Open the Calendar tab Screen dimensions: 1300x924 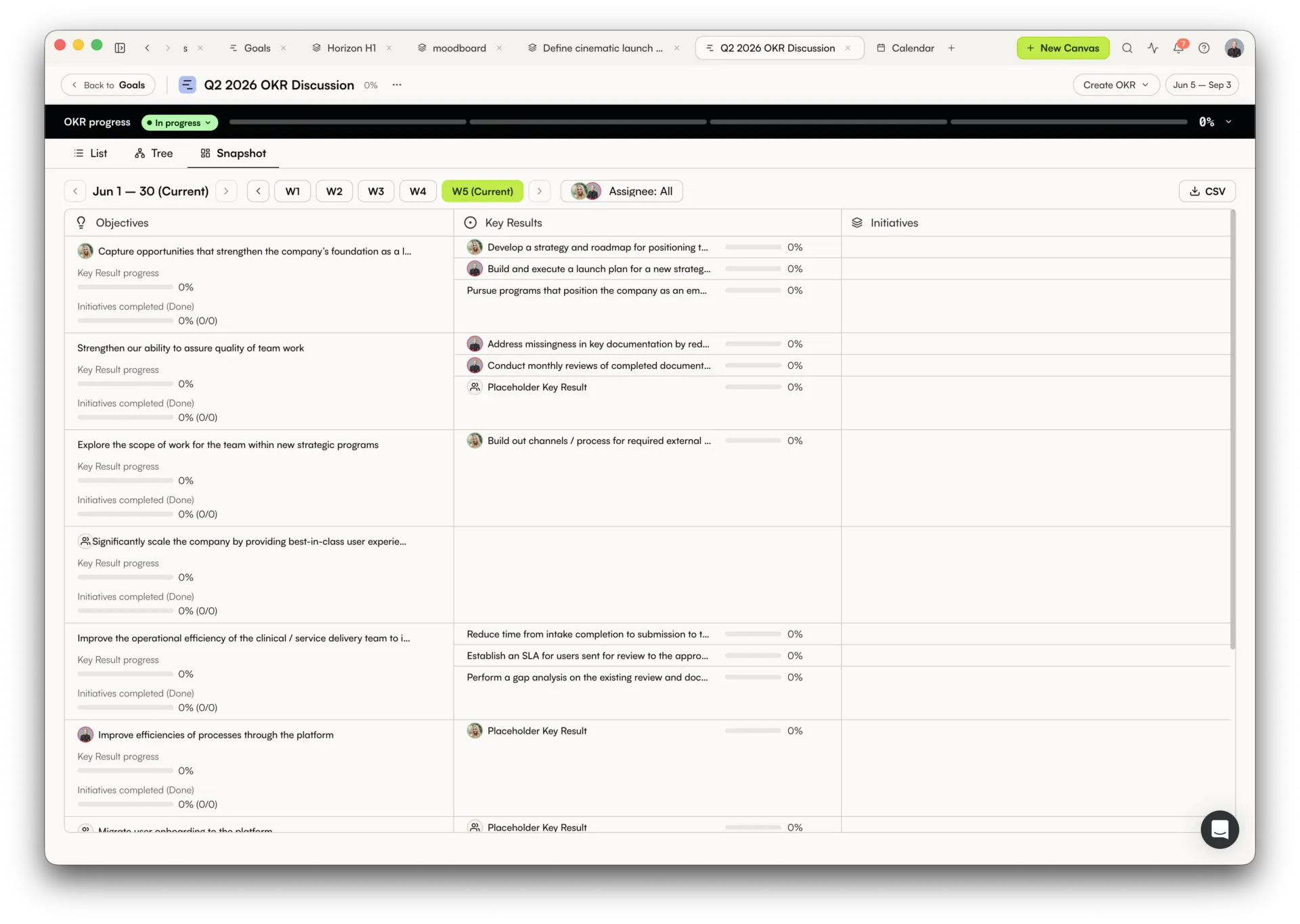pos(906,48)
